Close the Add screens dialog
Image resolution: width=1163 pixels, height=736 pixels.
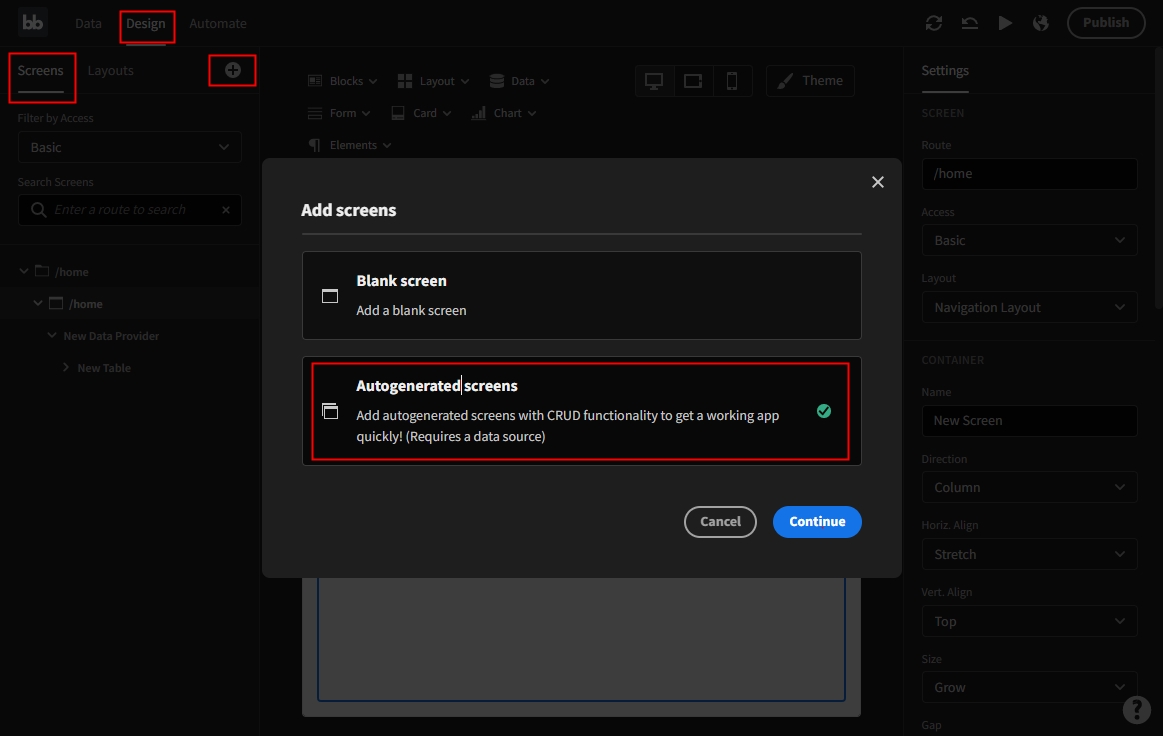(x=878, y=182)
